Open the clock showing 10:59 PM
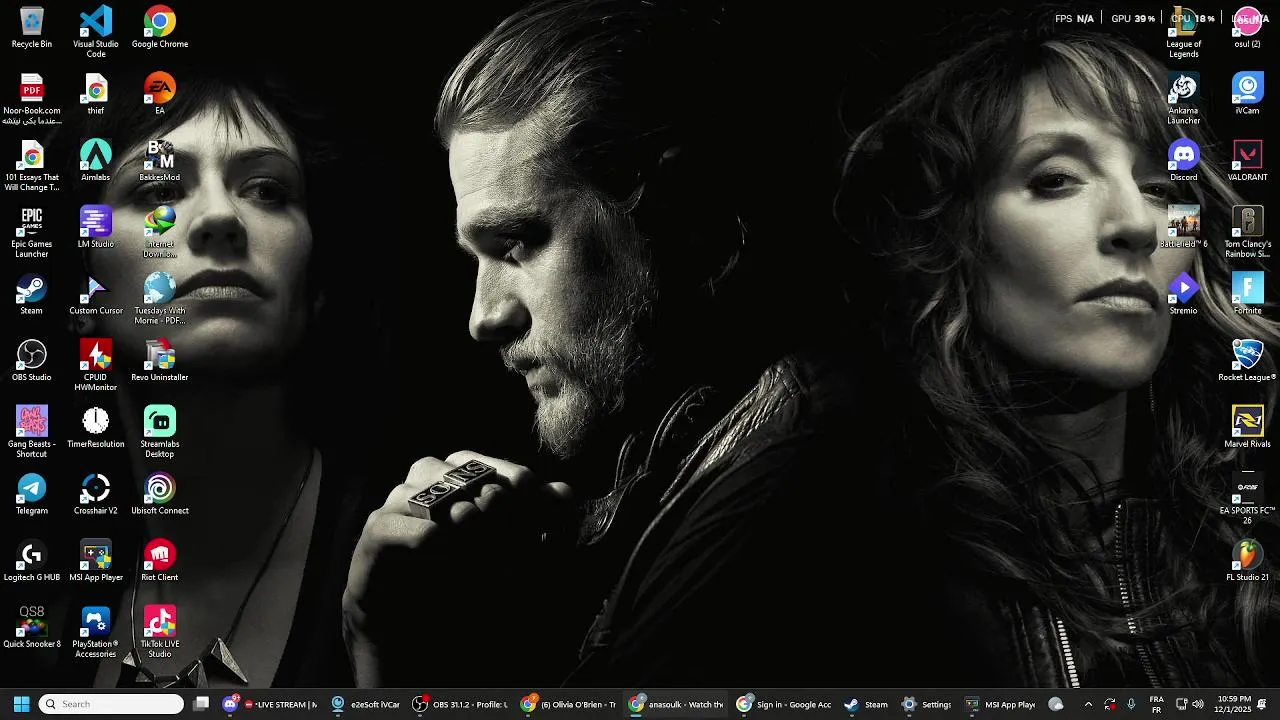 click(x=1234, y=704)
